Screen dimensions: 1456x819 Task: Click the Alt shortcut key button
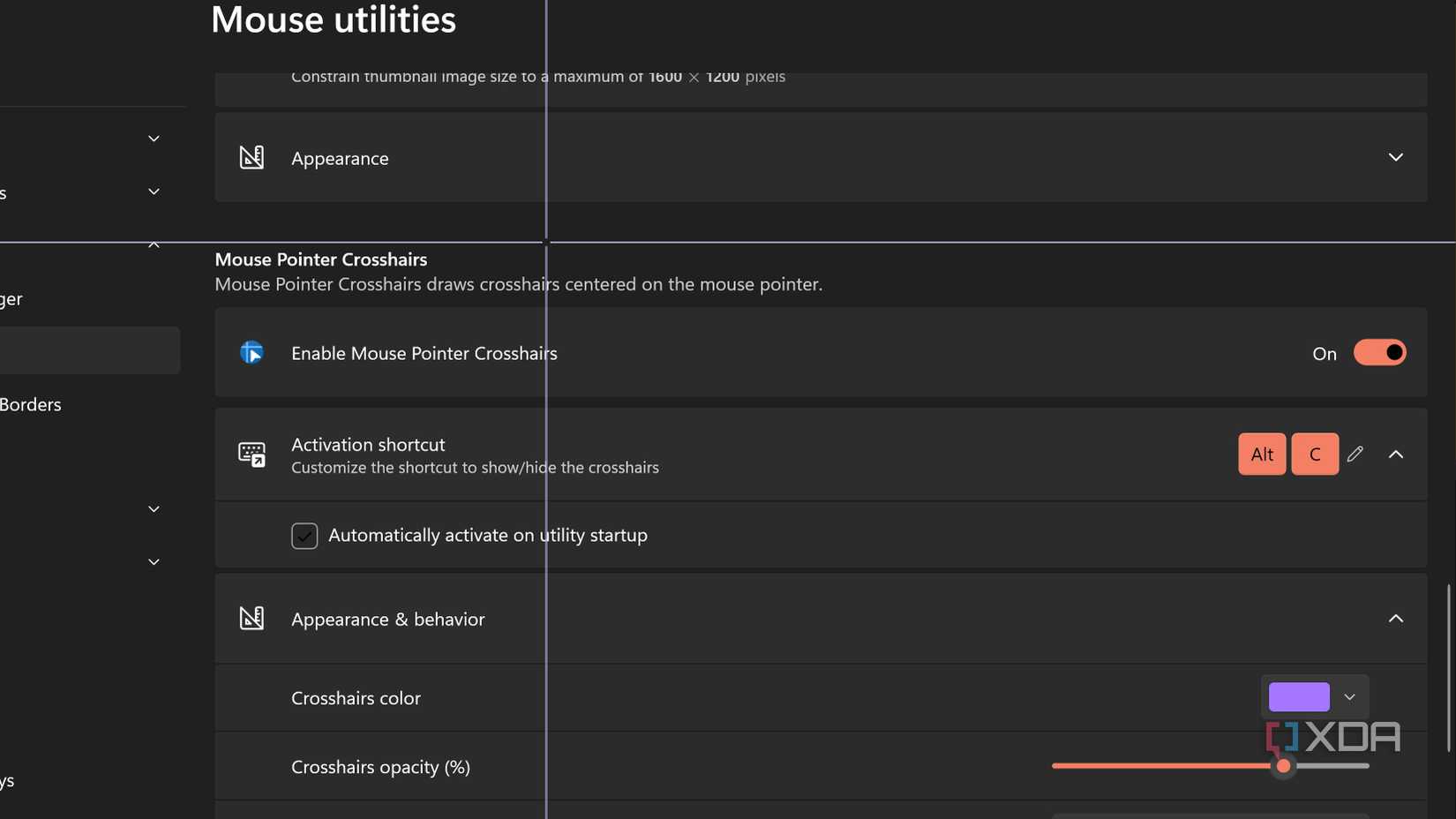click(1262, 454)
